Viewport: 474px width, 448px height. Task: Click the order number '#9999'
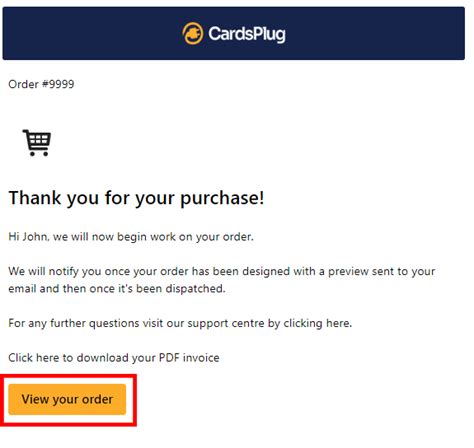[58, 84]
